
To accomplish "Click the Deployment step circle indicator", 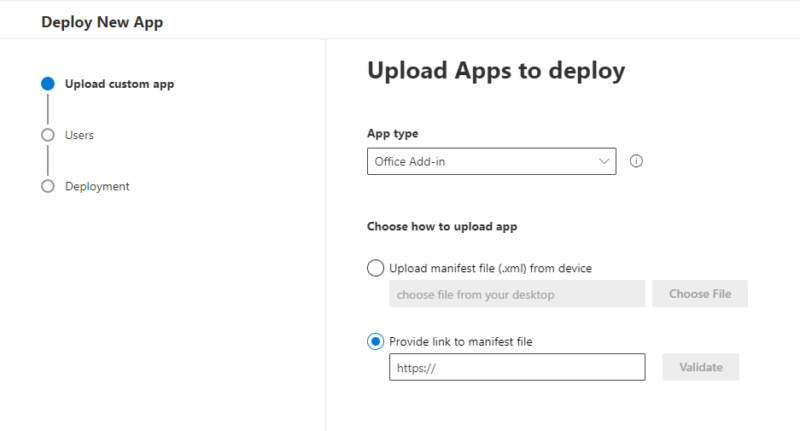I will 48,186.
